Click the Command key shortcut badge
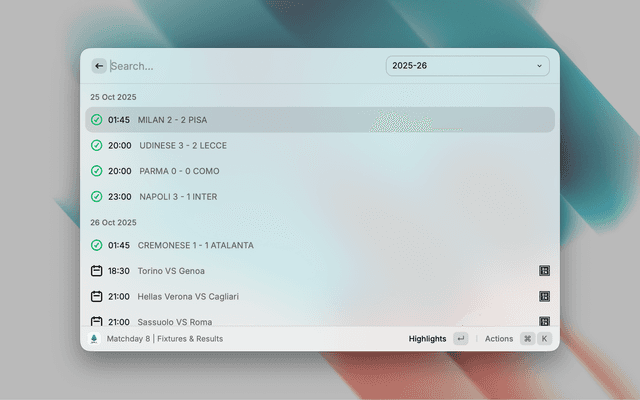The height and width of the screenshot is (400, 640). [527, 339]
